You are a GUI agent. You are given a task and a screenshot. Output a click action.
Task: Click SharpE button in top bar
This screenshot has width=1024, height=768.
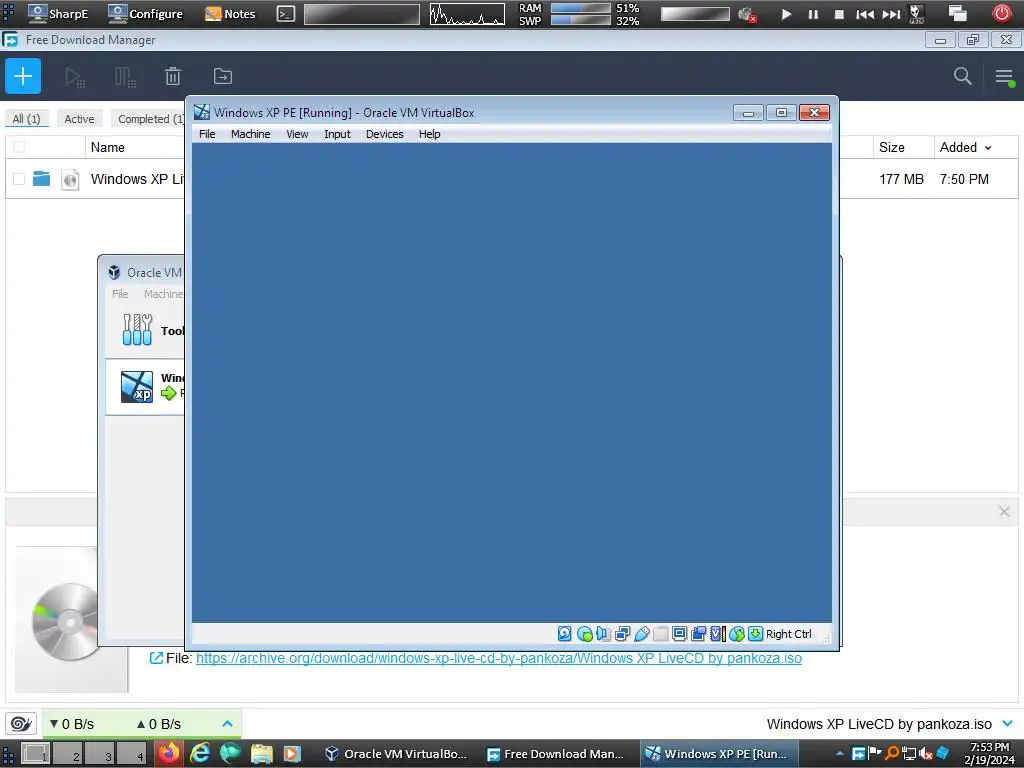[58, 14]
